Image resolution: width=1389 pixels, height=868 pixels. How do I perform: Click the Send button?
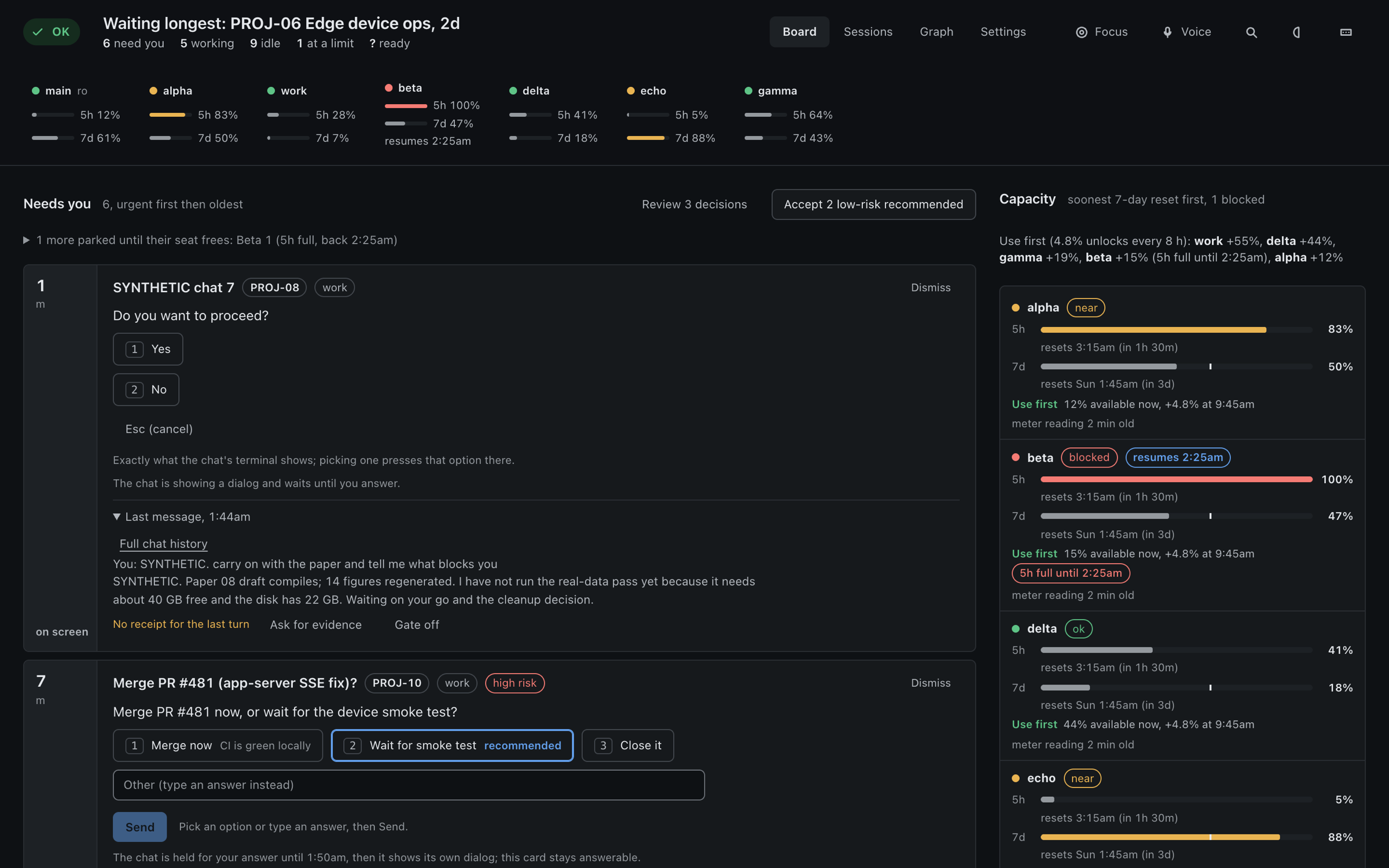[139, 827]
